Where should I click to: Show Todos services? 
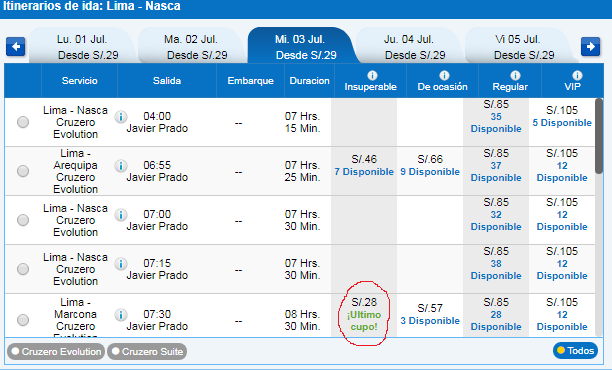click(575, 351)
